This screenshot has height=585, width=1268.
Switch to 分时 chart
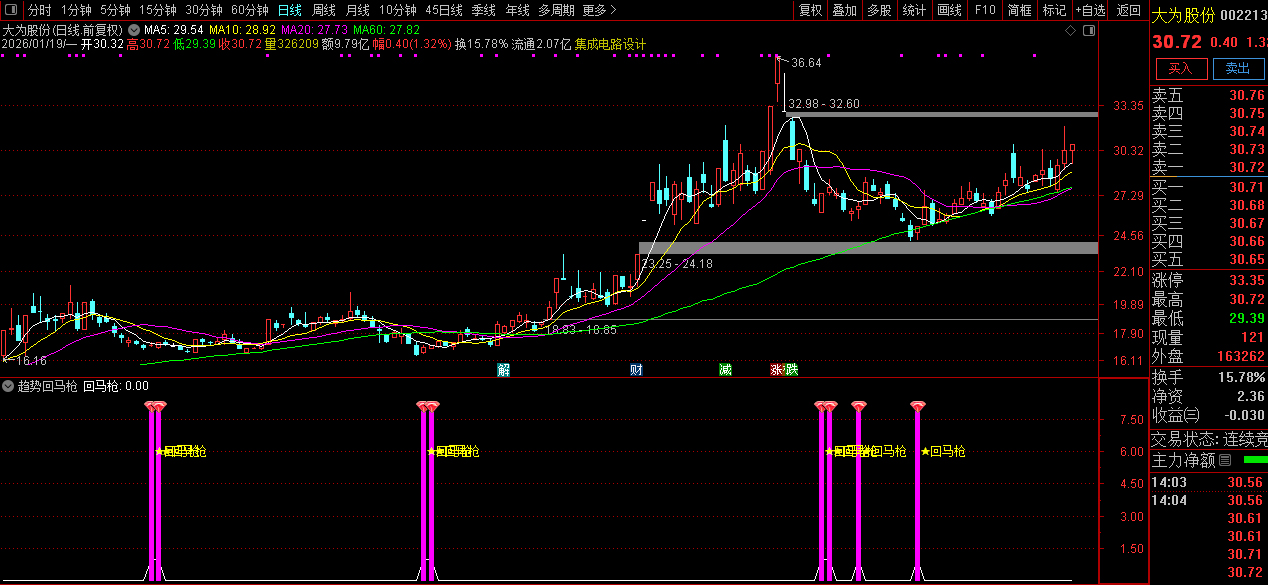click(39, 10)
